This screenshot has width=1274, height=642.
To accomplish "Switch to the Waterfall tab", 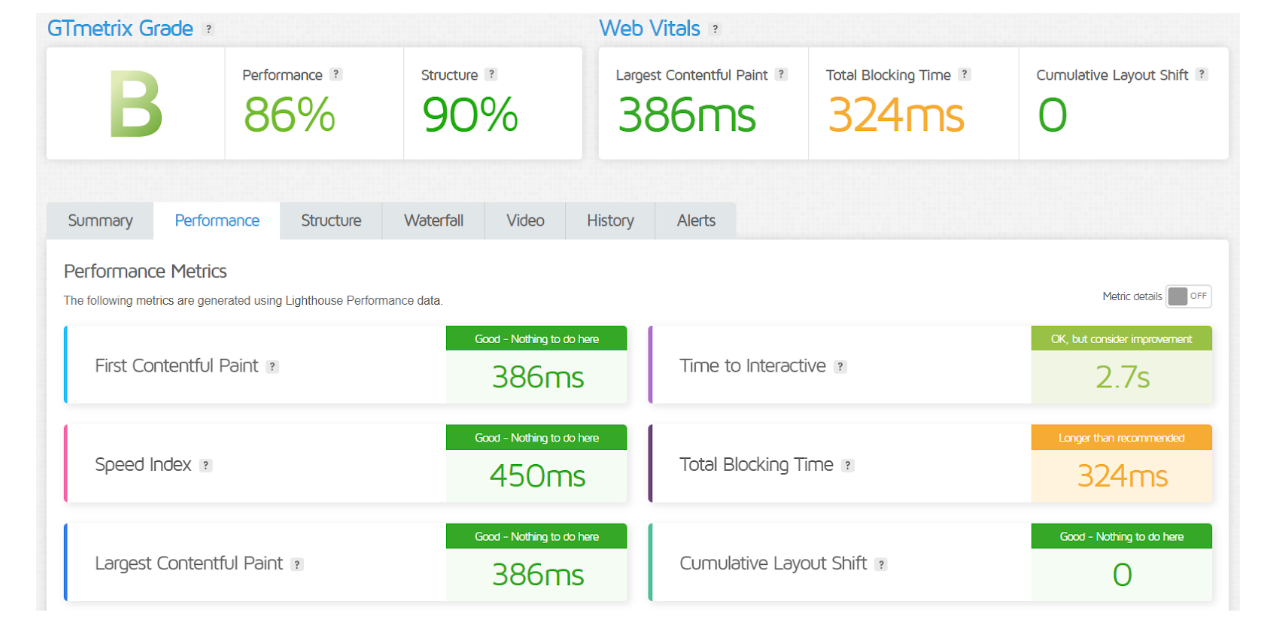I will [x=434, y=221].
